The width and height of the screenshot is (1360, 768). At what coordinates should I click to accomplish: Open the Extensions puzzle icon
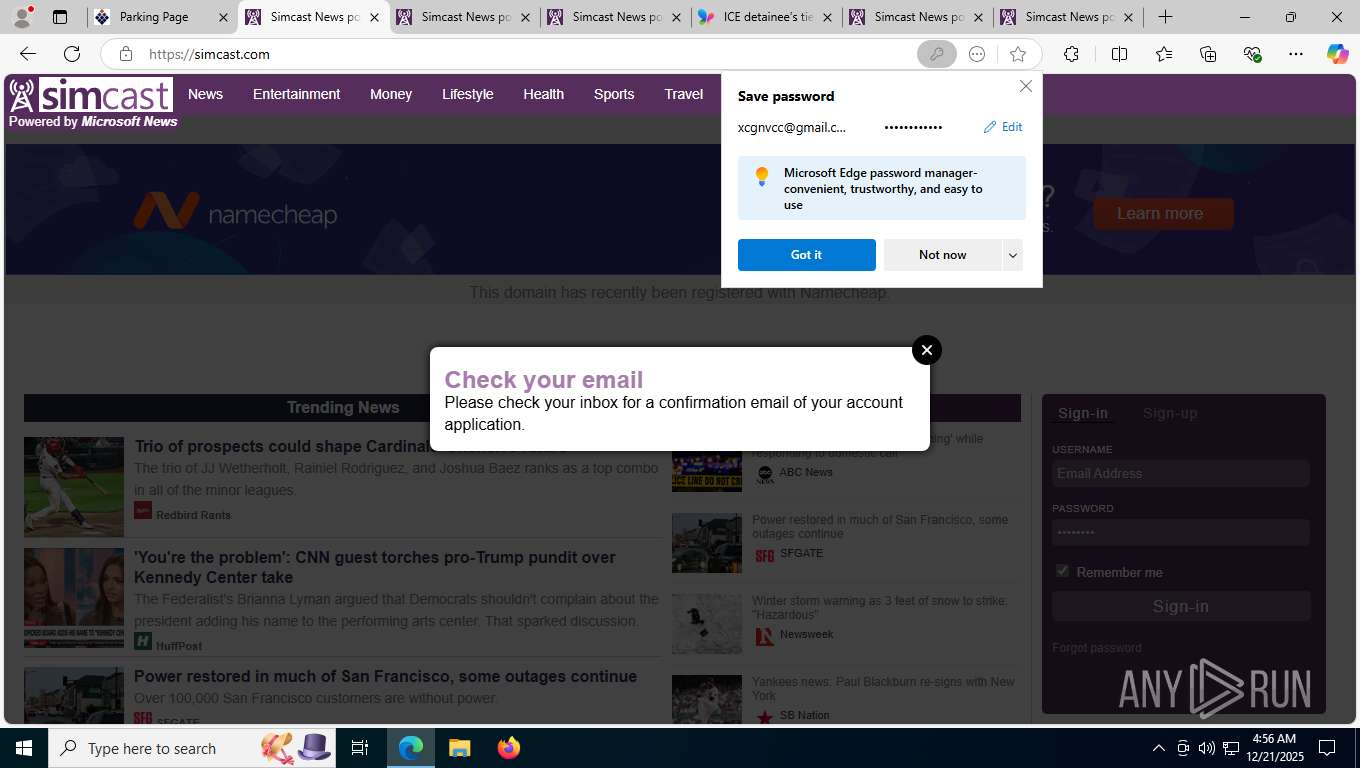point(1071,54)
